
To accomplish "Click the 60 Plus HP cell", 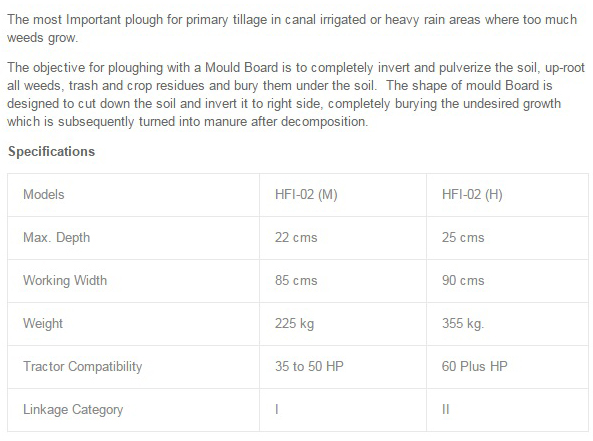I will 474,366.
